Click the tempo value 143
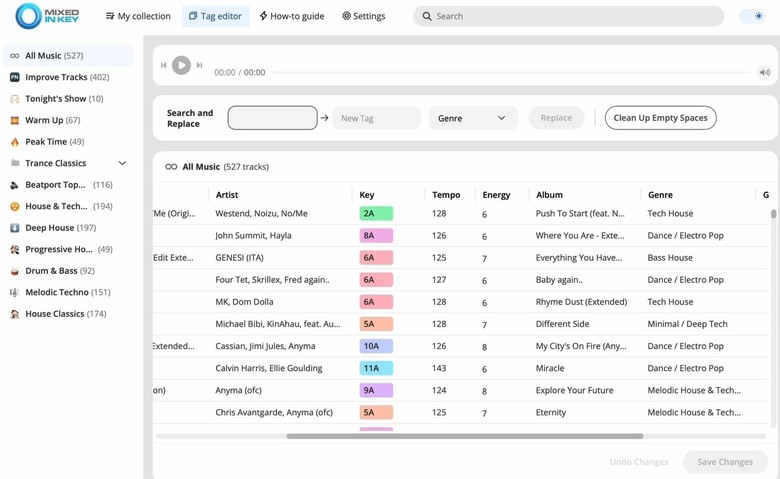 (x=439, y=368)
